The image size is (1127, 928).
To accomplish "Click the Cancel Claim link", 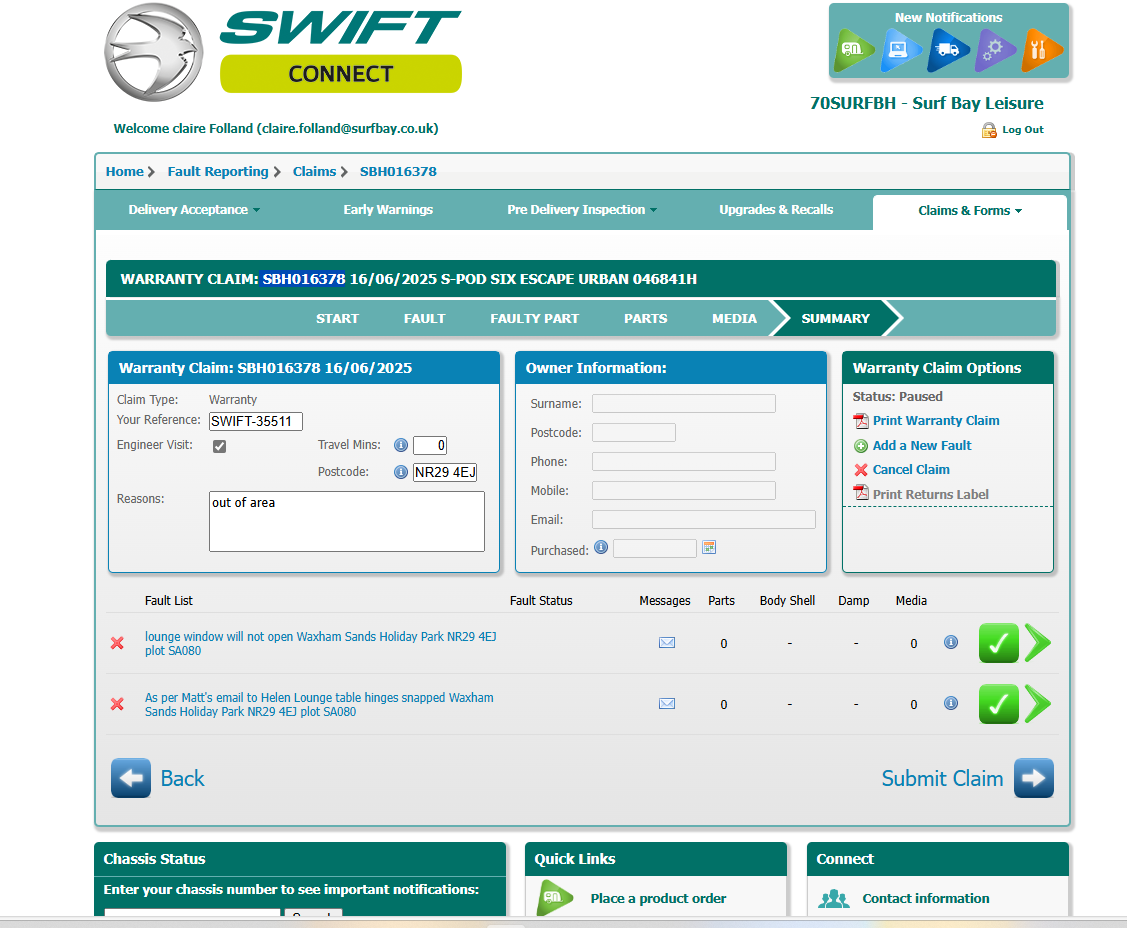I will point(910,469).
